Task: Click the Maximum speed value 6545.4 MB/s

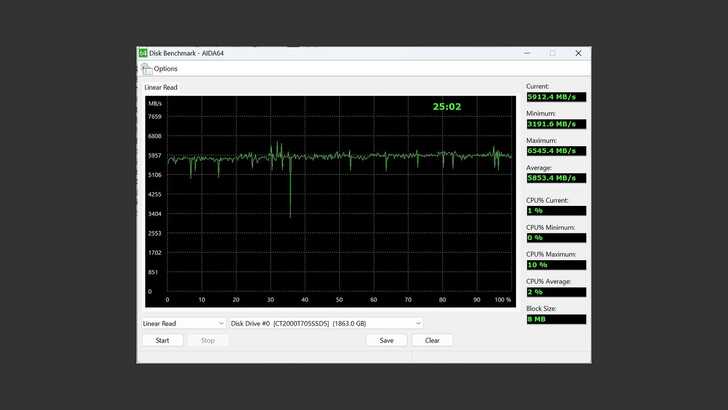Action: point(556,151)
